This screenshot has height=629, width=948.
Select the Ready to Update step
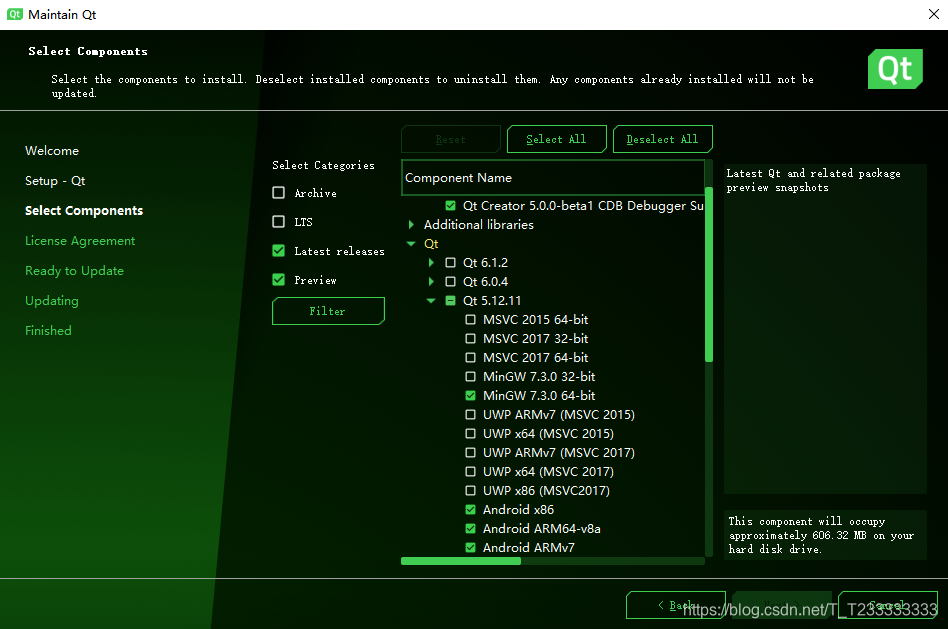coord(74,271)
